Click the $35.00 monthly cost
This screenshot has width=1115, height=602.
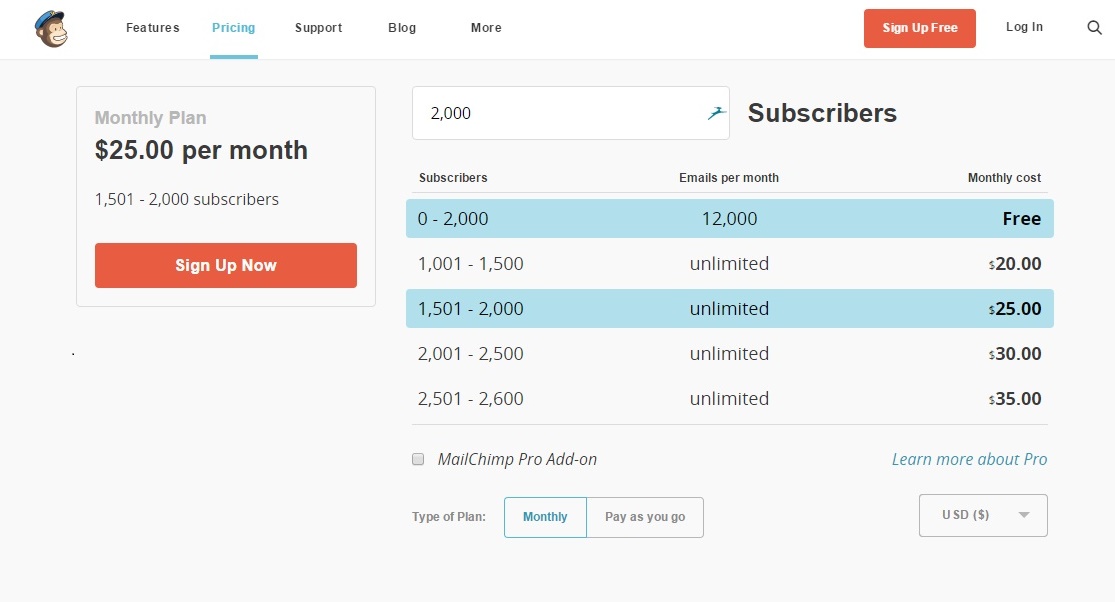(1015, 399)
